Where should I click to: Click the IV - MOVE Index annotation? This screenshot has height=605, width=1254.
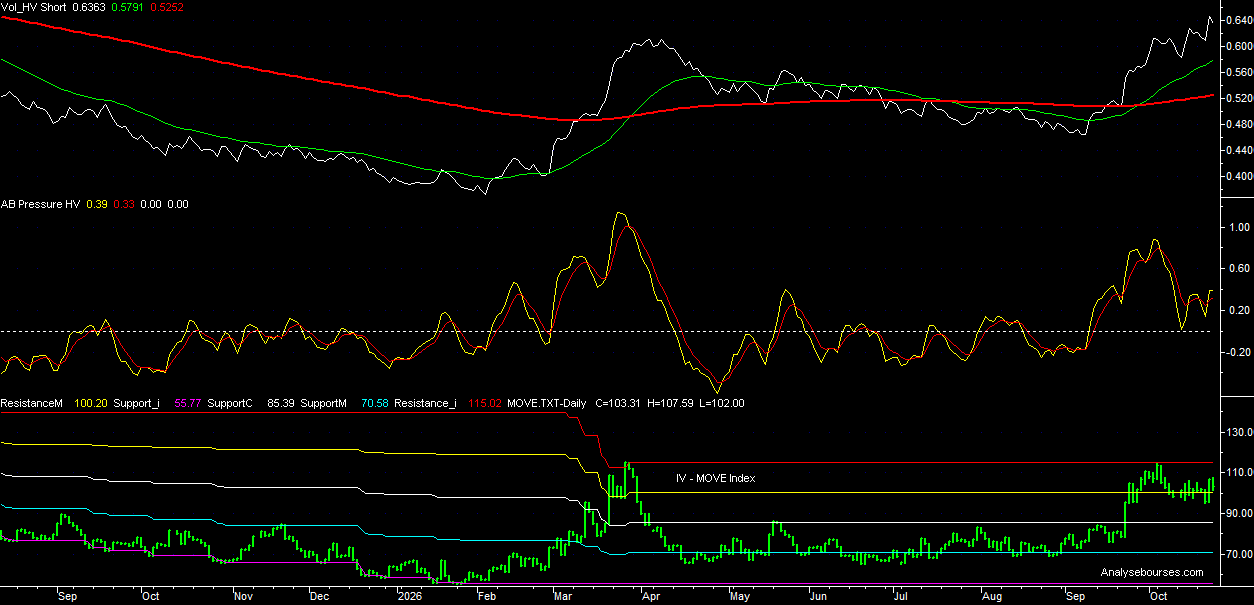(715, 479)
